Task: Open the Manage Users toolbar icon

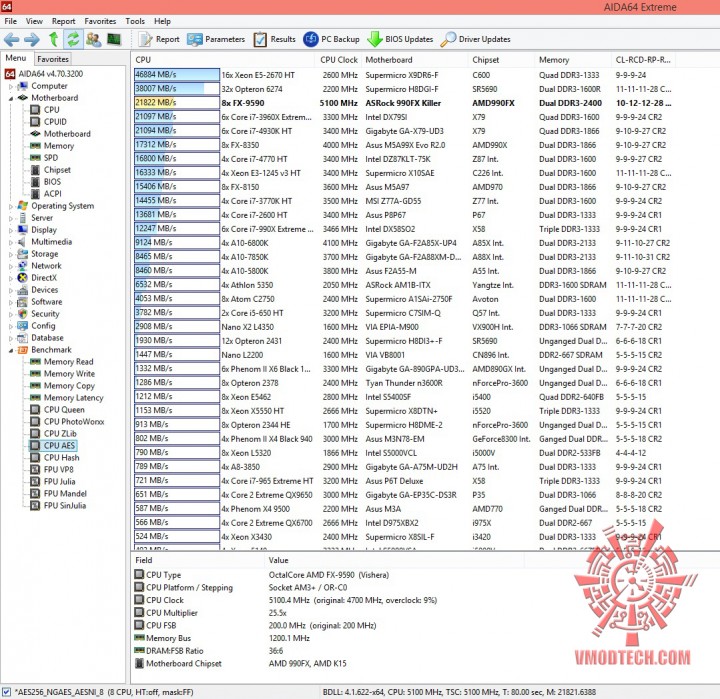Action: [94, 39]
